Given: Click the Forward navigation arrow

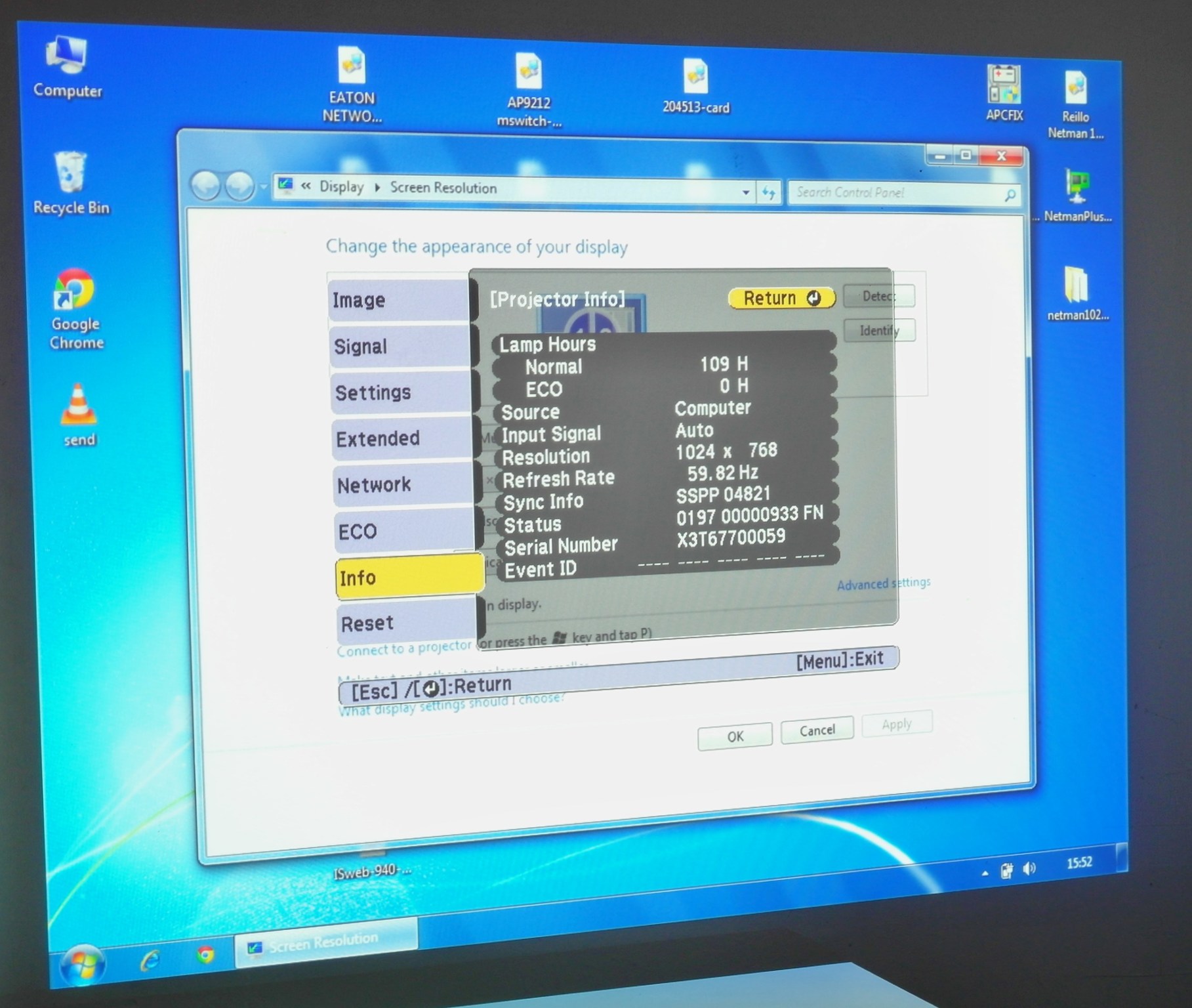Looking at the screenshot, I should 239,186.
